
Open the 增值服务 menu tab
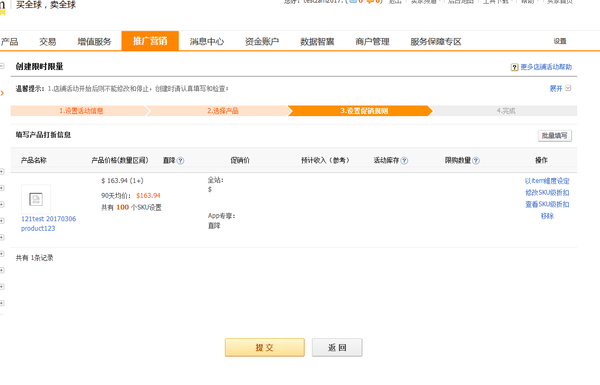94,41
